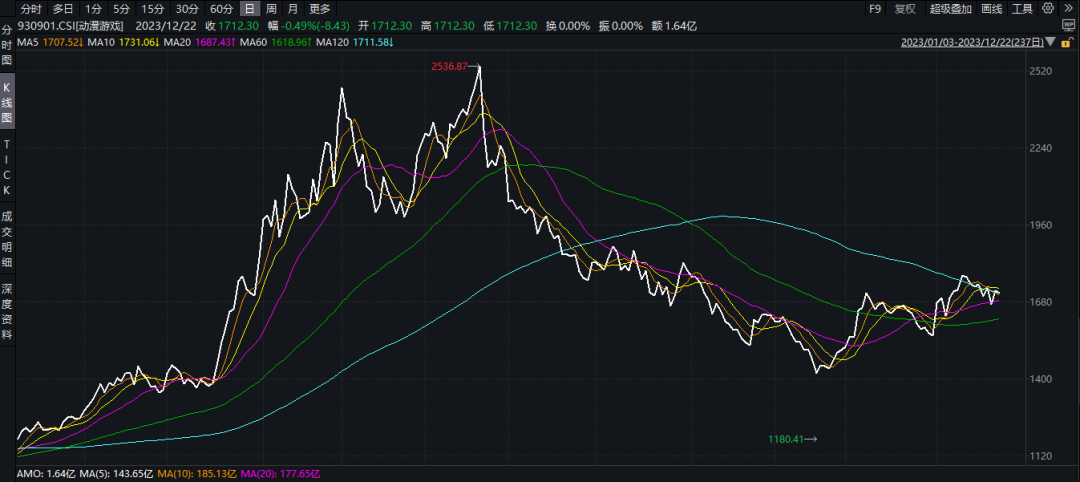Switch to the 多日 period tab
Image resolution: width=1080 pixels, height=482 pixels.
[x=63, y=9]
